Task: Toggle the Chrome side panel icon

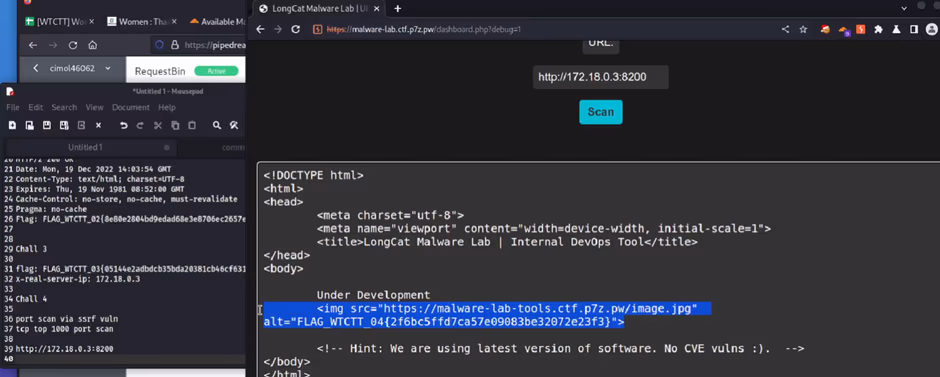Action: tap(914, 29)
